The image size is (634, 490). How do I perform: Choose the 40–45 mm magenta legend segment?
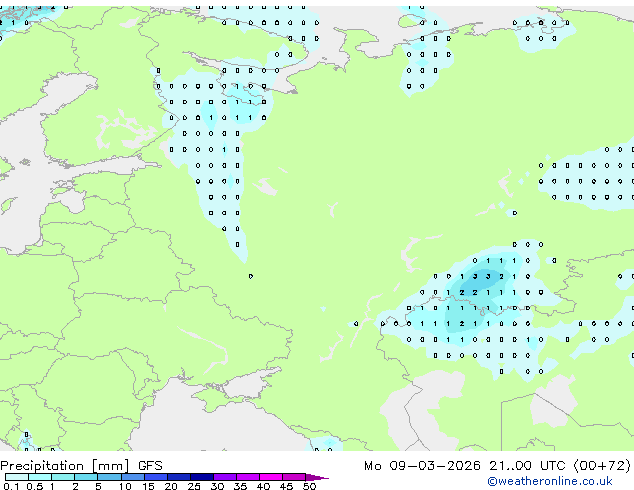click(271, 477)
